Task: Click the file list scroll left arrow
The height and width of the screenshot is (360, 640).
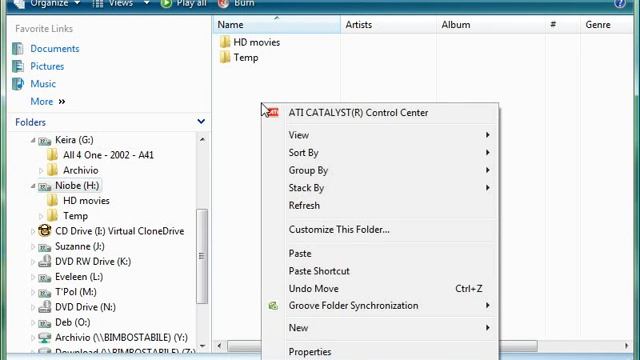Action: click(220, 346)
